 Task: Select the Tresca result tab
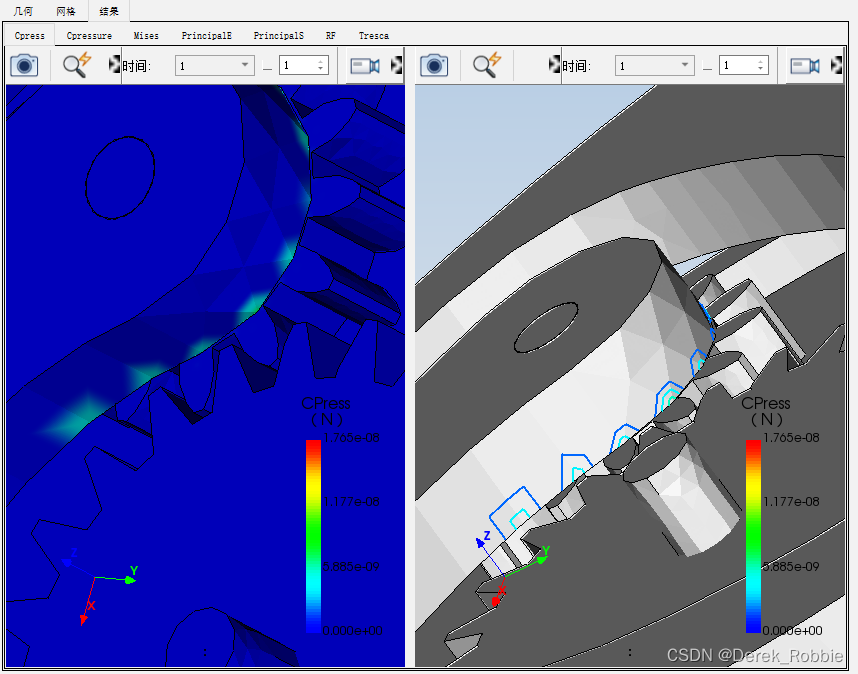click(374, 36)
